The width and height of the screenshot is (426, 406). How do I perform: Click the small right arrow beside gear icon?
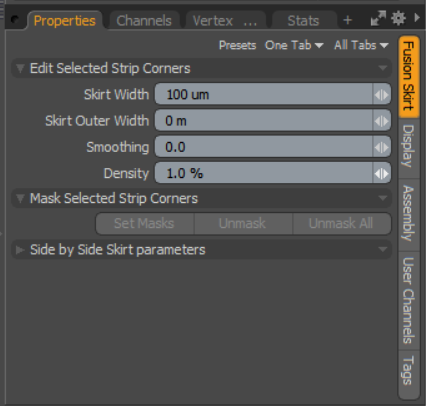(x=417, y=17)
